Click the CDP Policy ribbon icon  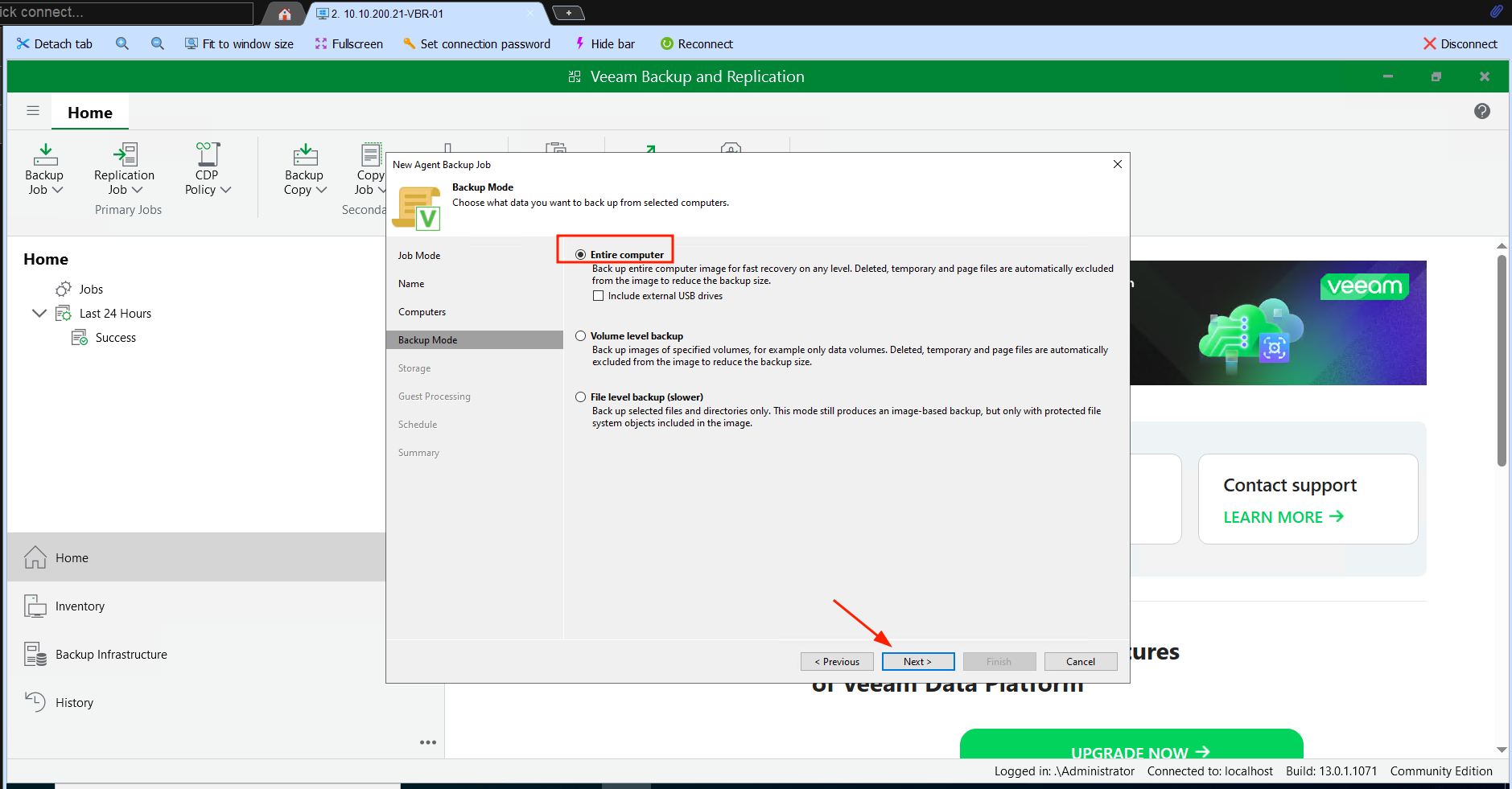(208, 154)
